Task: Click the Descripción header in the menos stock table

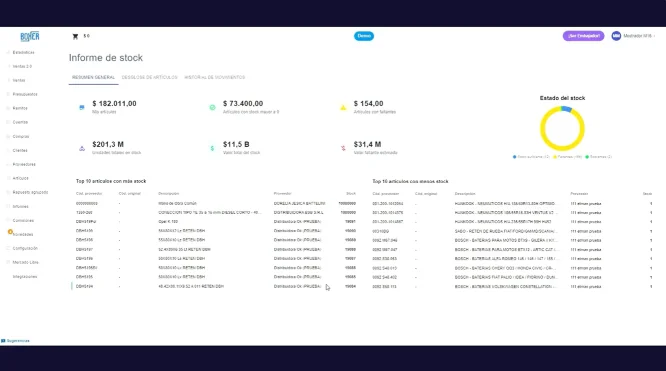Action: [x=465, y=194]
